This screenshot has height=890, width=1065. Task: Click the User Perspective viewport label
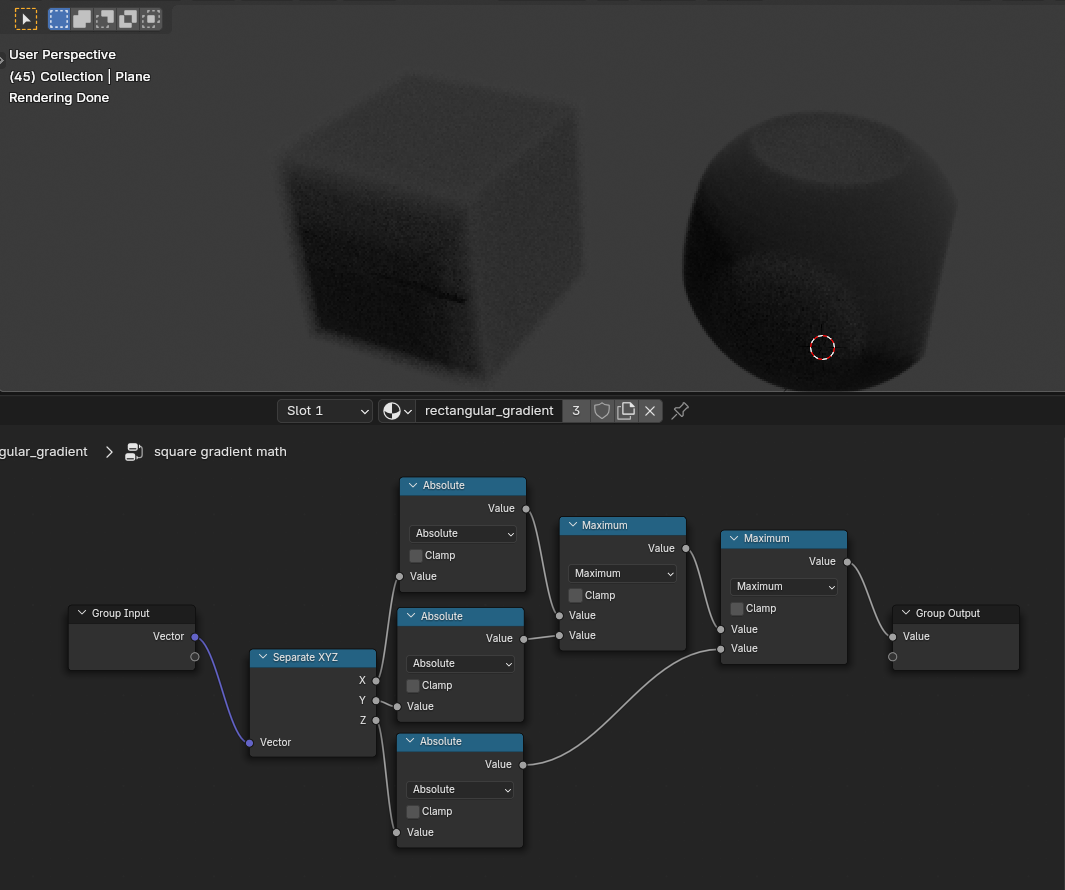click(62, 54)
